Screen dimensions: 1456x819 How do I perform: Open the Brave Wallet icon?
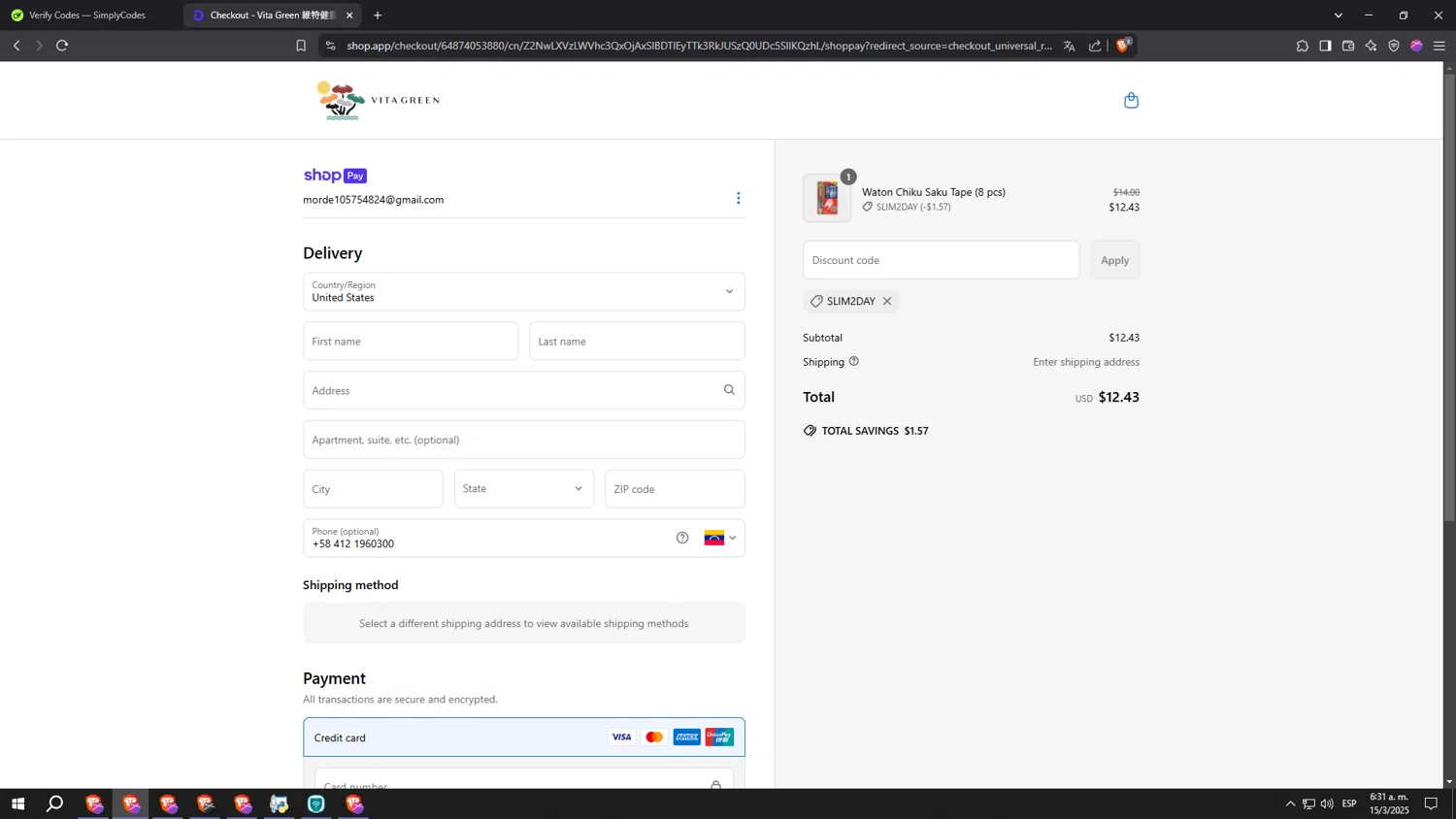click(1348, 46)
